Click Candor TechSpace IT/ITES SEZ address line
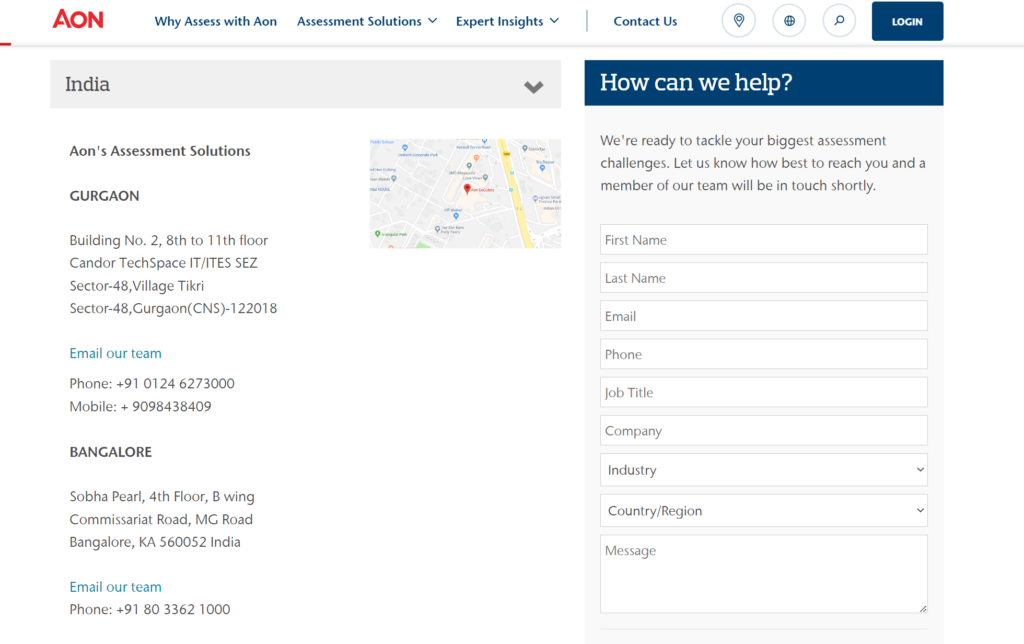1024x644 pixels. point(163,263)
